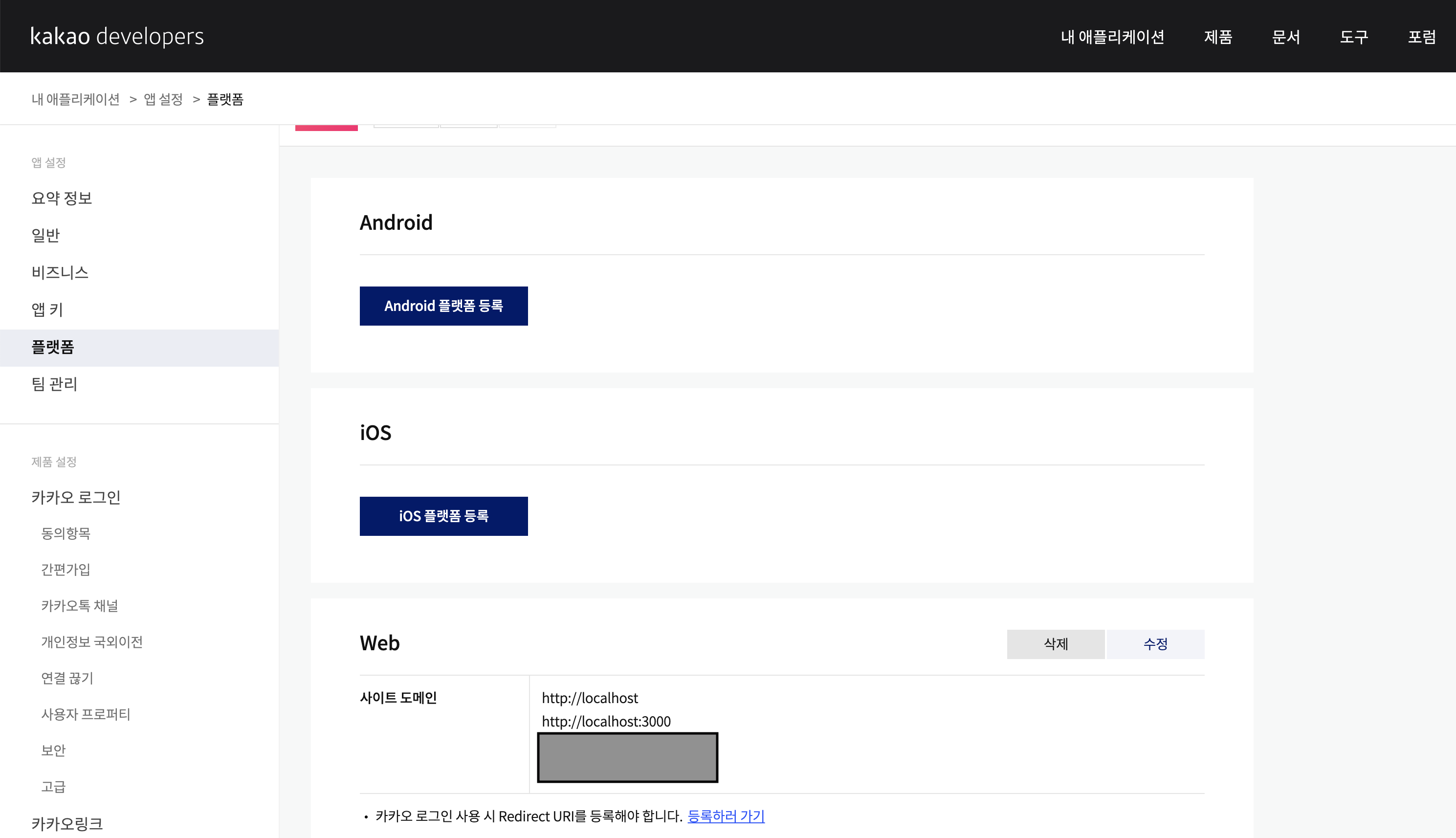Open the 도구 top menu

click(1353, 37)
